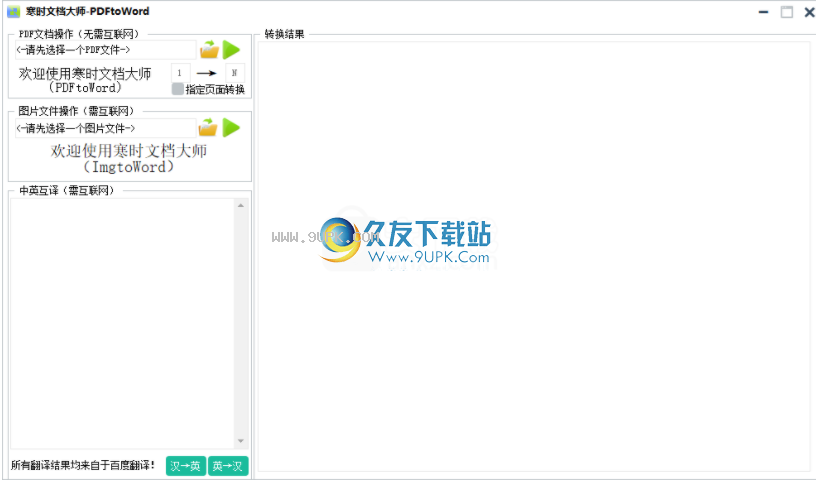Click the 欢迎使用寒时文档大师 (ImgtoWord) text

pos(129,159)
